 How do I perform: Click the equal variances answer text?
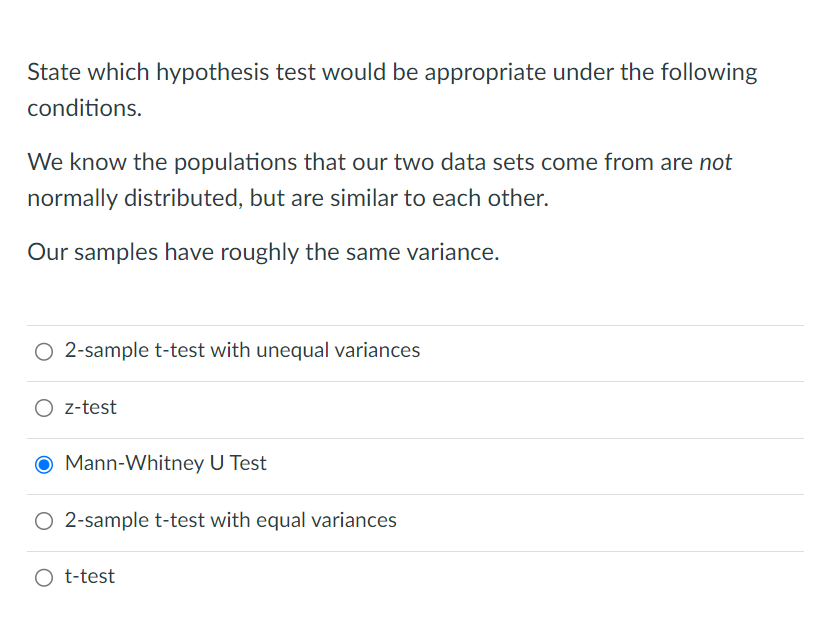tap(230, 520)
